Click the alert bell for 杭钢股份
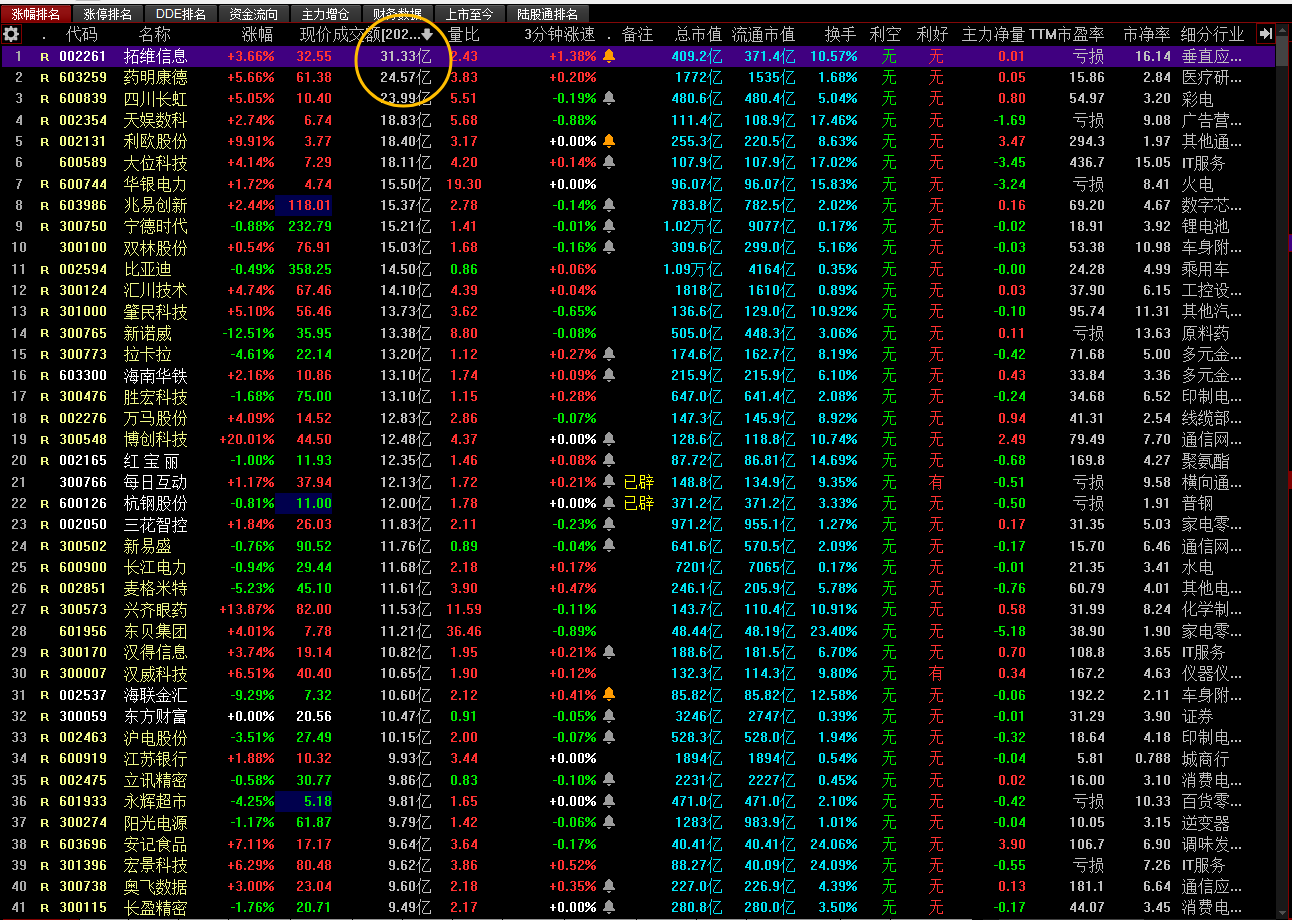The height and width of the screenshot is (920, 1292). (609, 503)
